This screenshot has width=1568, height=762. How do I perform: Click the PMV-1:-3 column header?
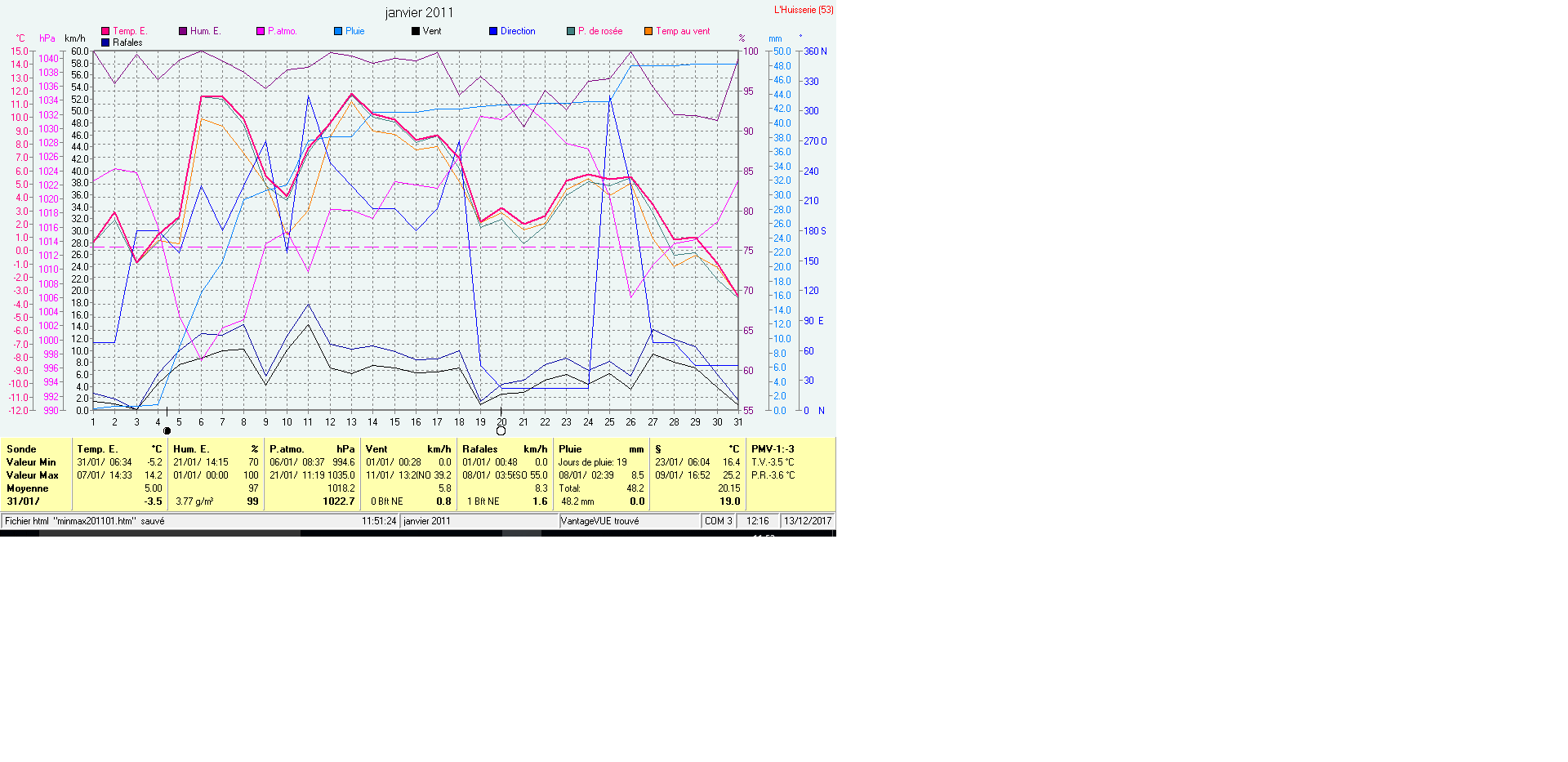pos(773,449)
